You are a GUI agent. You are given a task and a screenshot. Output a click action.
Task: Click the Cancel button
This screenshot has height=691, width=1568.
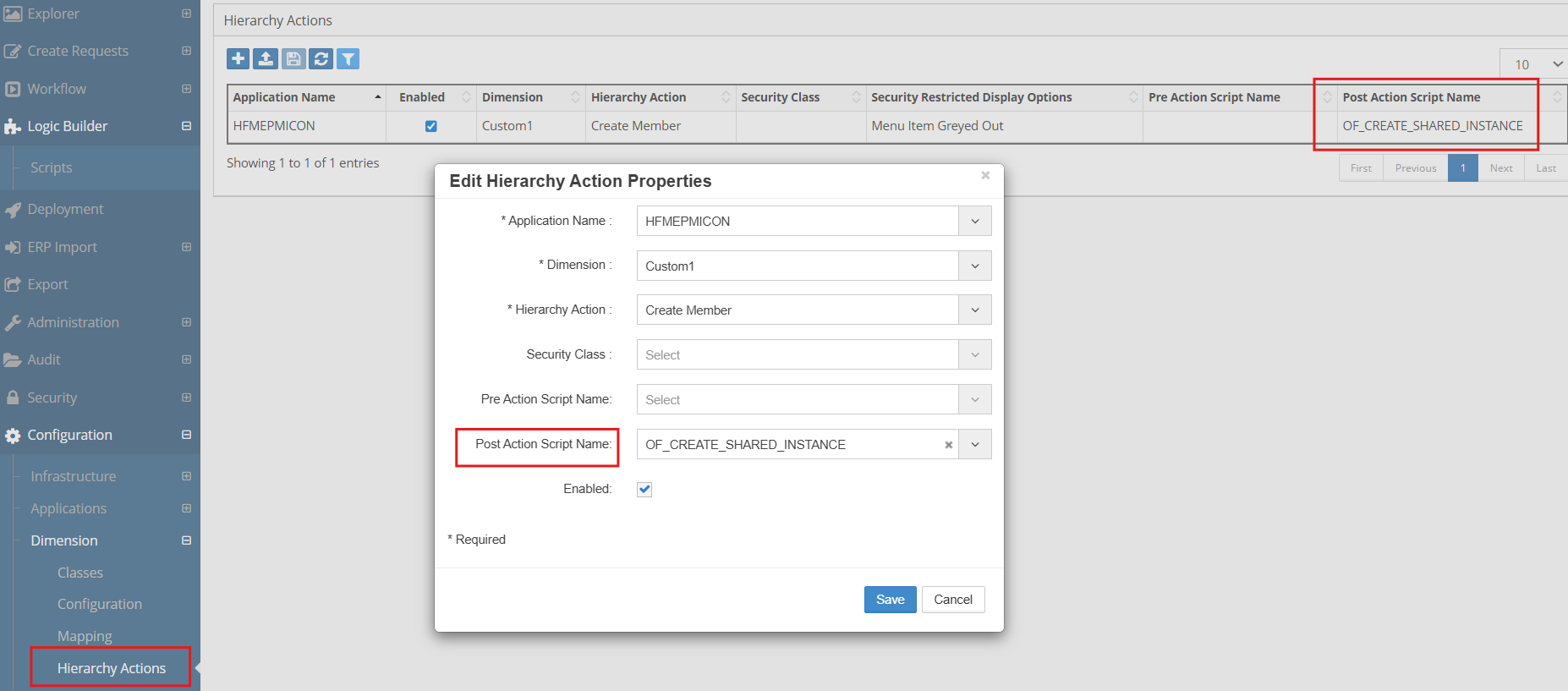952,600
